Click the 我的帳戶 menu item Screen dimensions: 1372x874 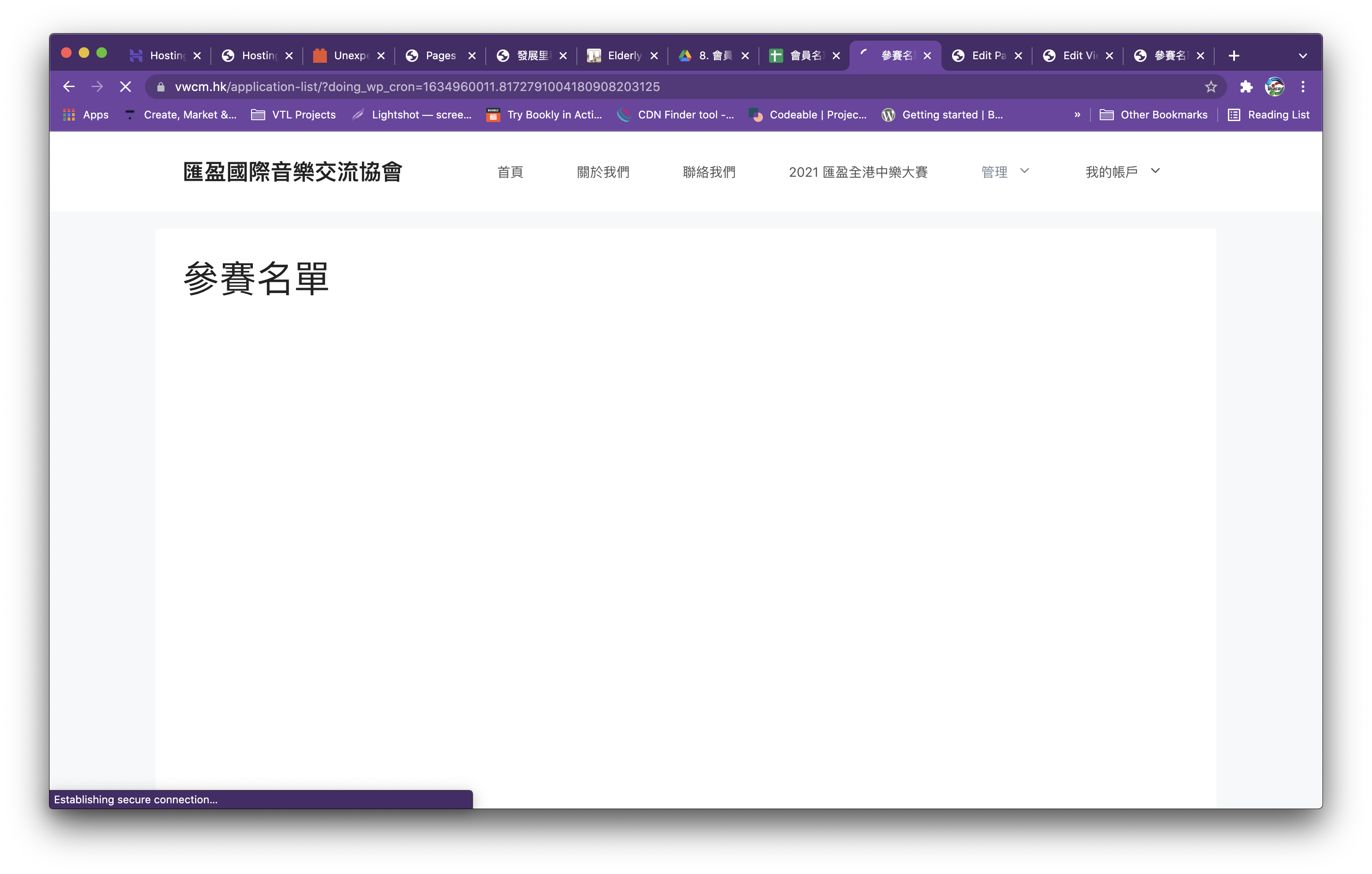click(x=1112, y=172)
